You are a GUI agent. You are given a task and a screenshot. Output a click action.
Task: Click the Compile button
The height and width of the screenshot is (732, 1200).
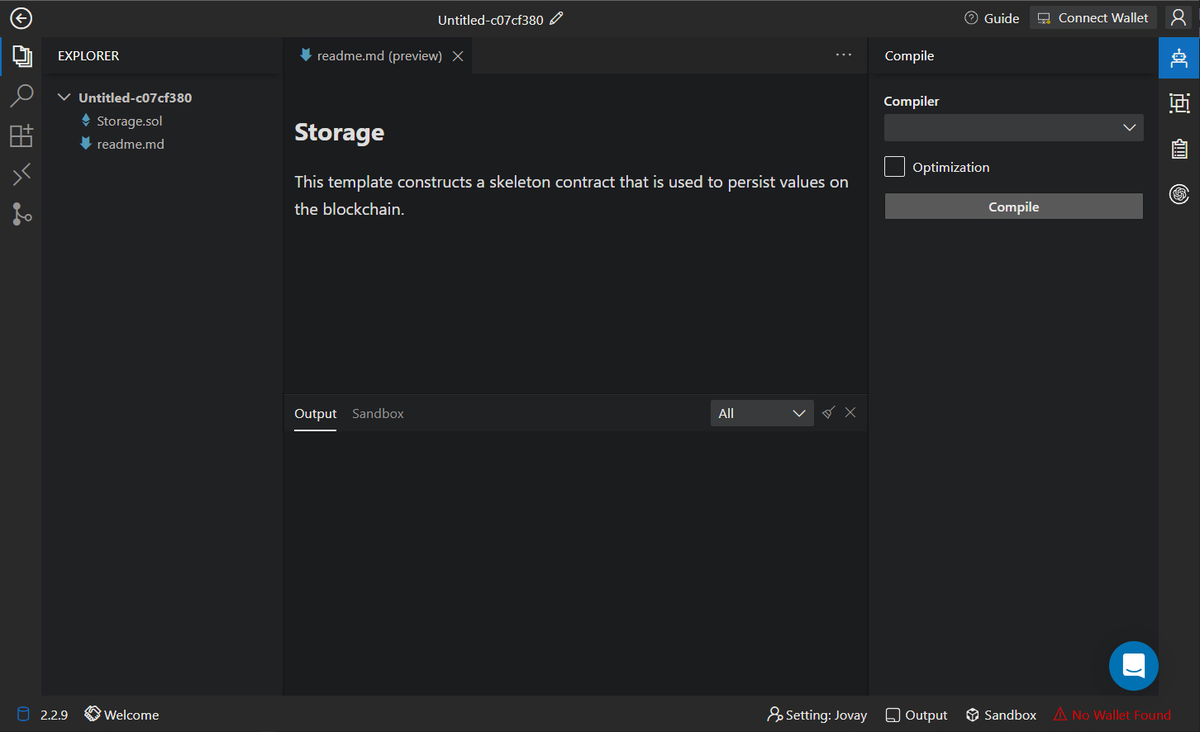coord(1013,207)
